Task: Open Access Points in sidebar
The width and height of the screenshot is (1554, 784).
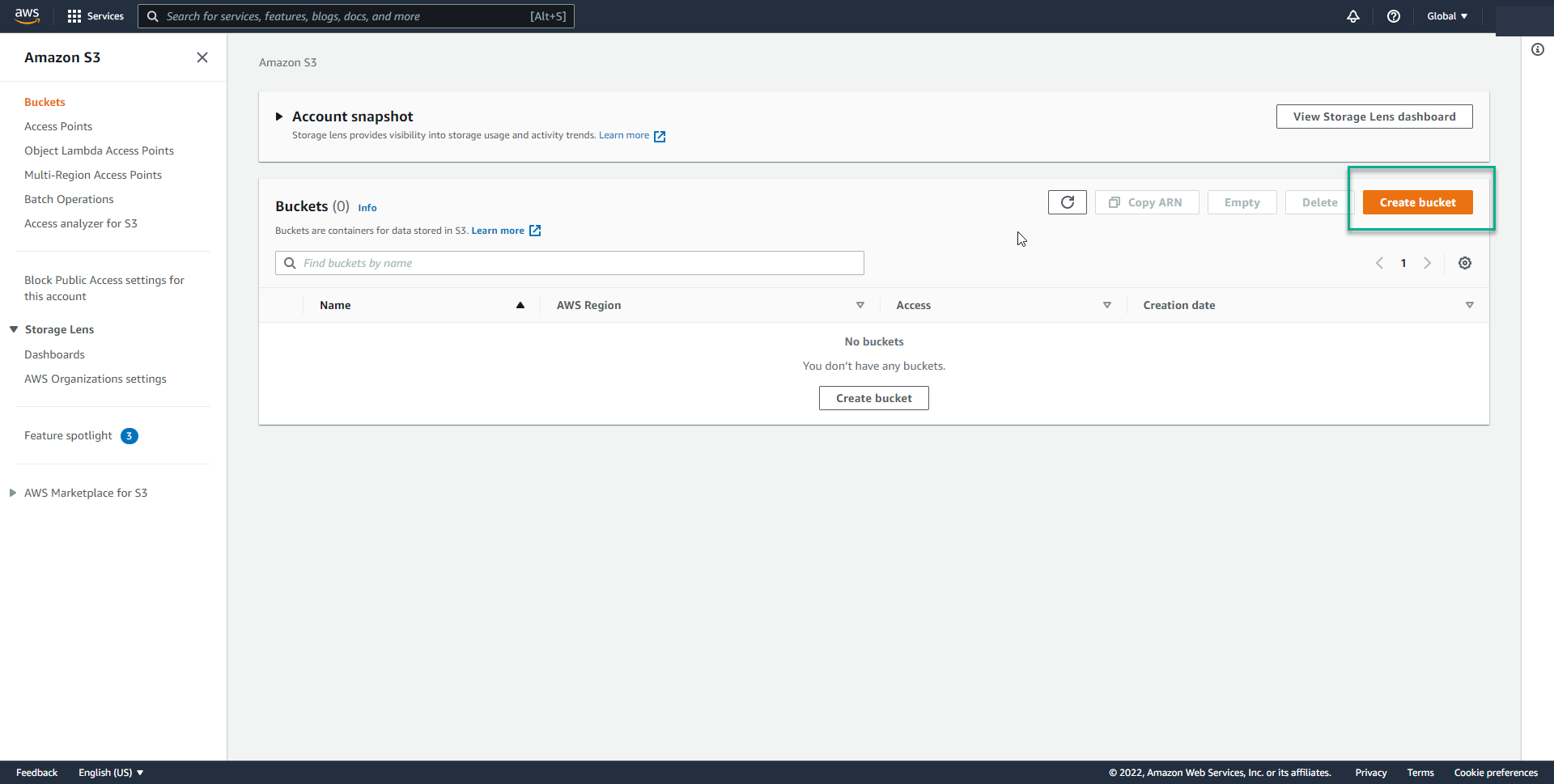Action: click(x=58, y=126)
